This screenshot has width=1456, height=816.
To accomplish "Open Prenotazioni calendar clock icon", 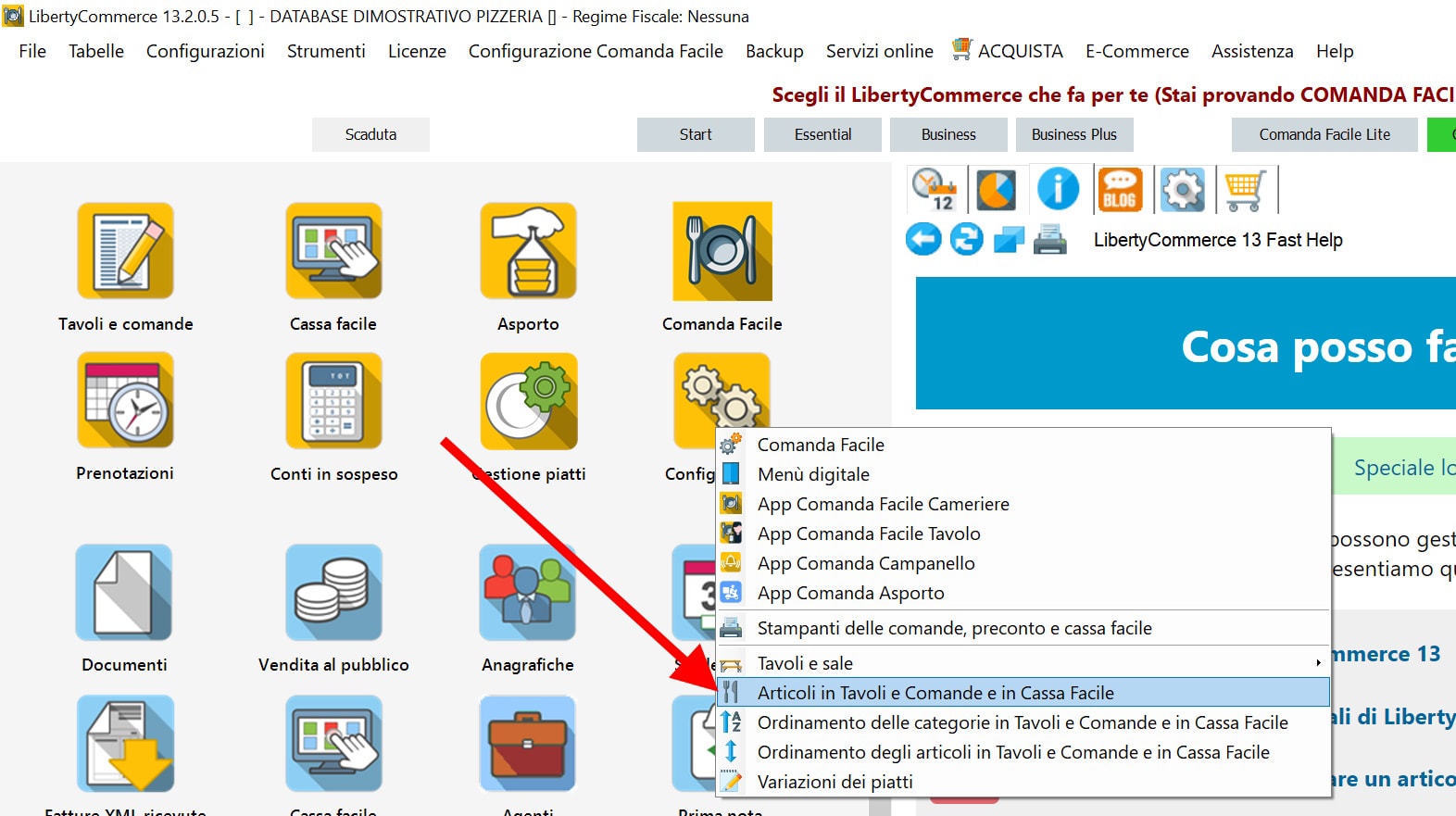I will (125, 400).
